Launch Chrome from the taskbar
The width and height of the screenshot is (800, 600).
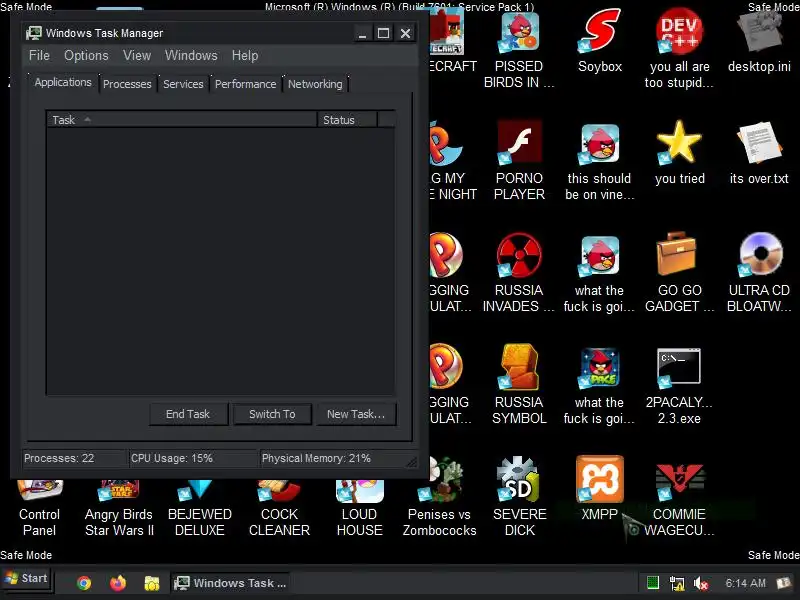(x=84, y=583)
